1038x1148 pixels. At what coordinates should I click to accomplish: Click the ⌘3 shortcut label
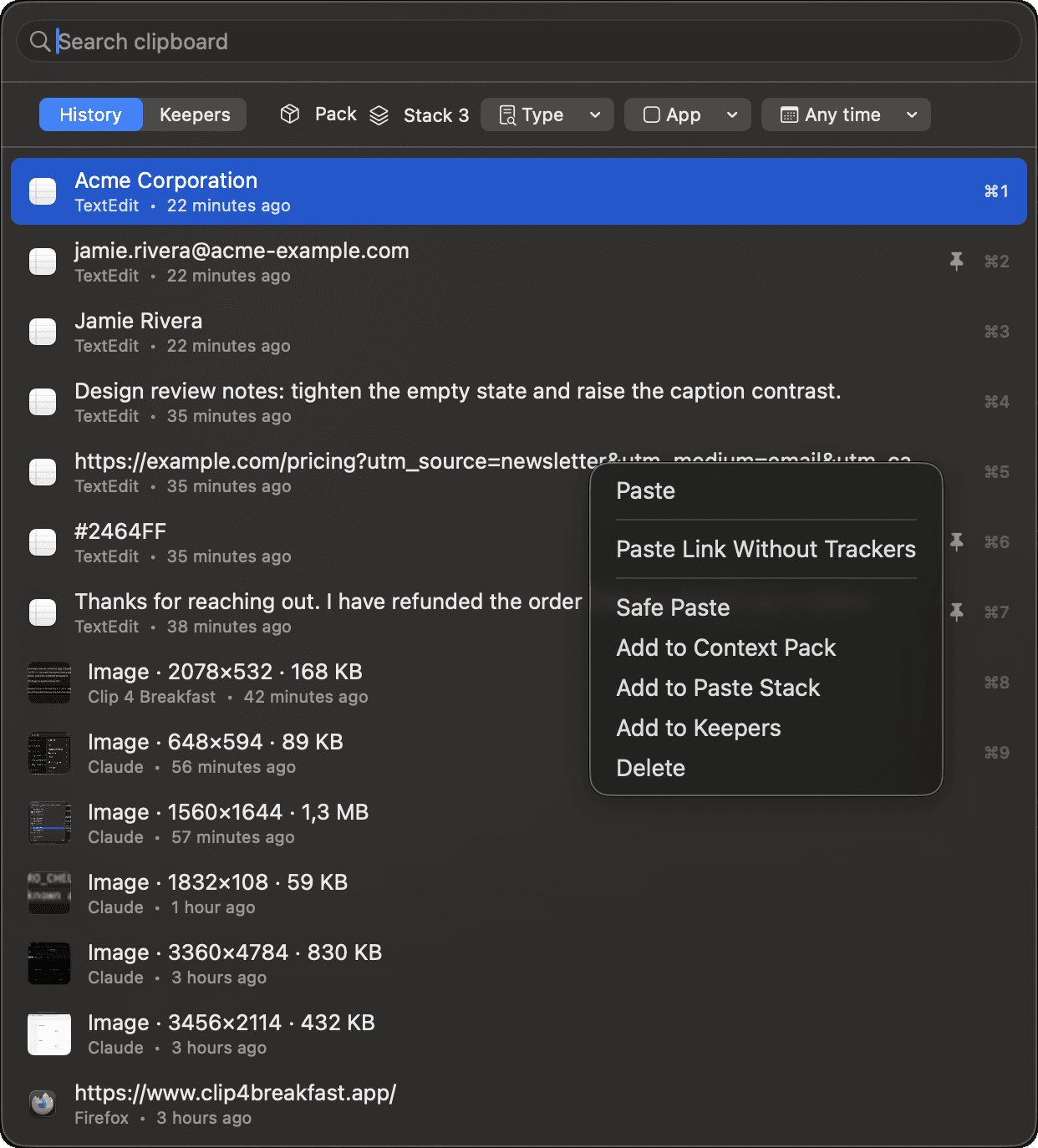pos(996,332)
